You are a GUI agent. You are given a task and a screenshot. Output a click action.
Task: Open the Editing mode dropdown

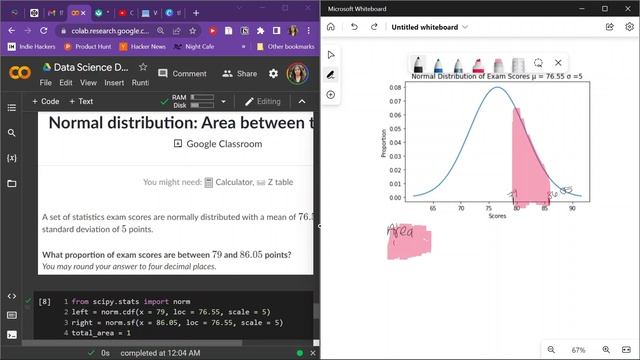coord(263,101)
